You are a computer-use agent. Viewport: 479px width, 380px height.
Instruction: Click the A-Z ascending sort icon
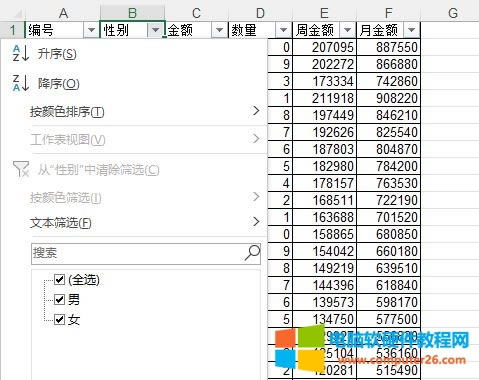pos(21,54)
